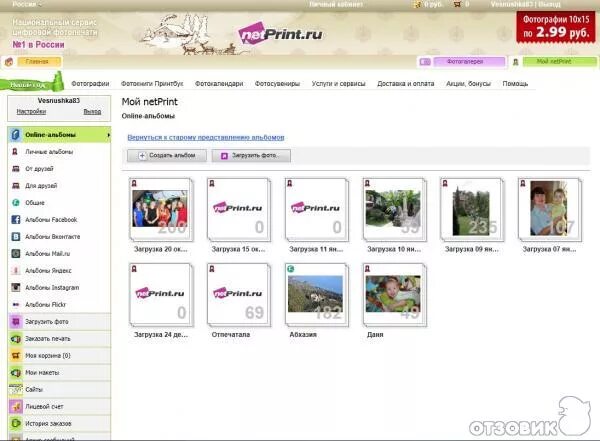Open the Услуги и сервисы menu
This screenshot has height=441, width=600.
coord(338,83)
